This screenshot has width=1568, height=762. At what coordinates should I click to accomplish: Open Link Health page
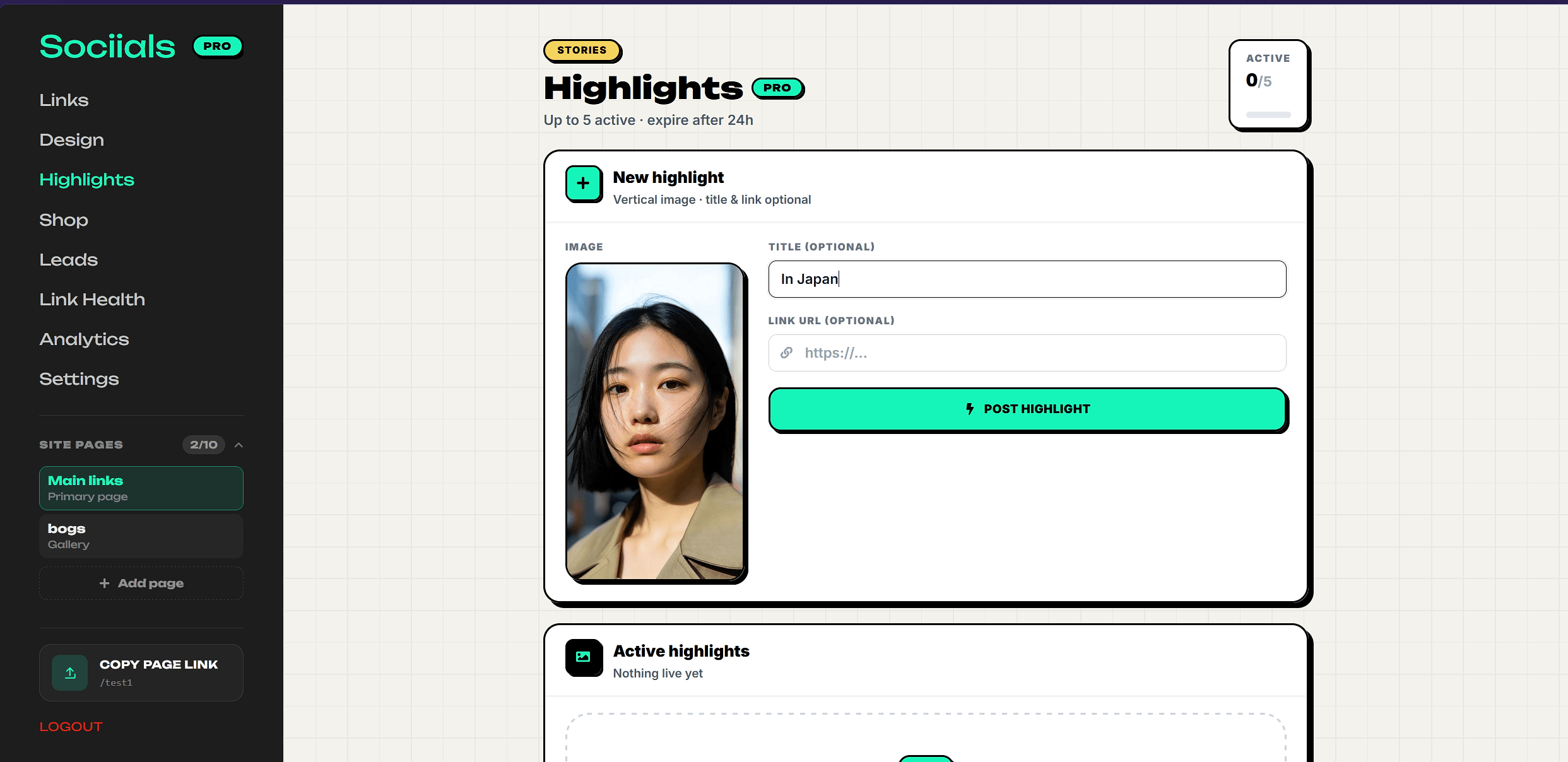point(92,299)
